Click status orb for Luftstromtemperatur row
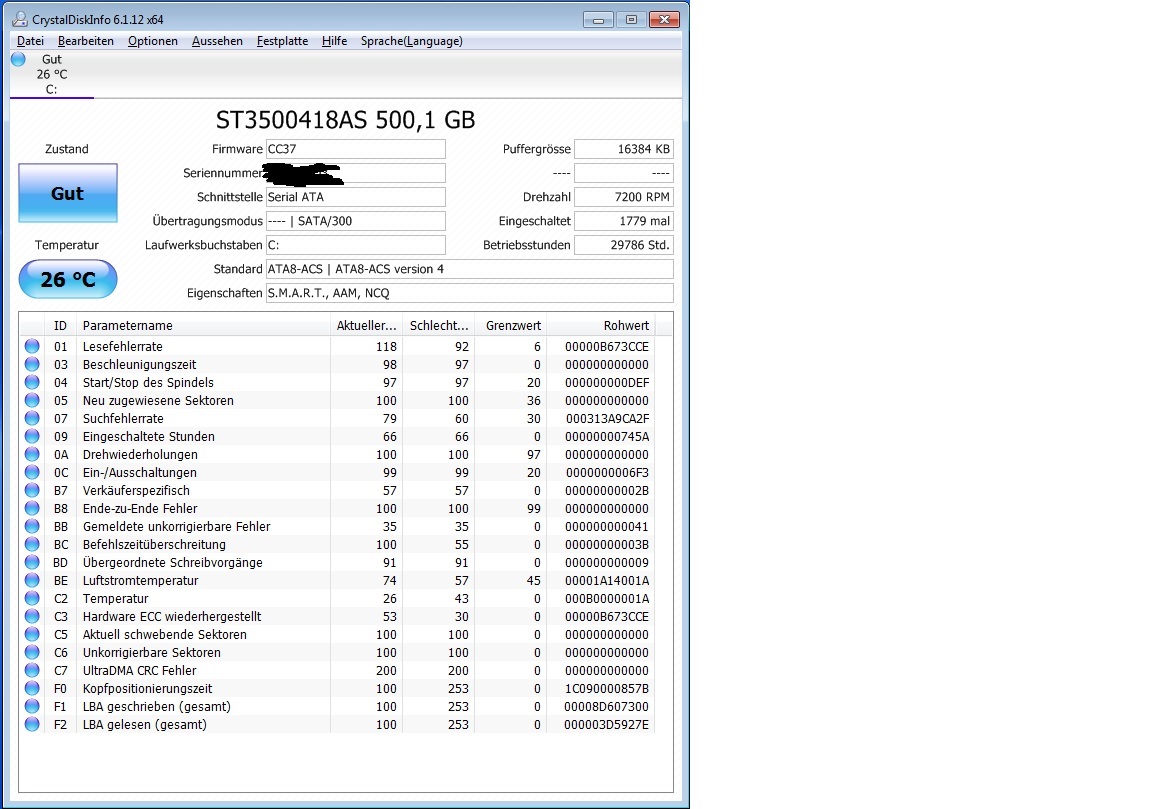Viewport: 1152px width, 809px height. 32,580
